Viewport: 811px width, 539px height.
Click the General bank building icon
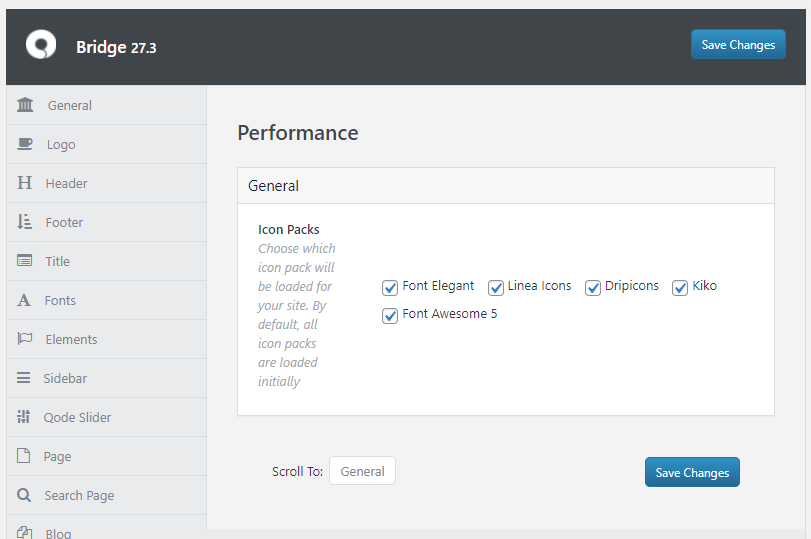(x=25, y=105)
